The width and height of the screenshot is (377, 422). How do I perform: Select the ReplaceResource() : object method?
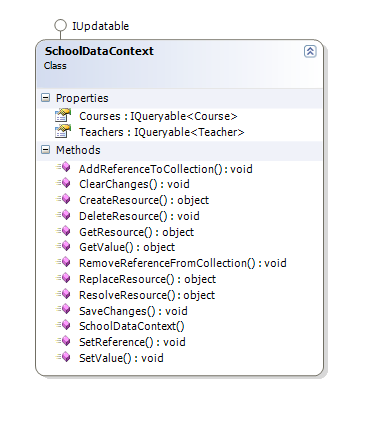[x=147, y=279]
